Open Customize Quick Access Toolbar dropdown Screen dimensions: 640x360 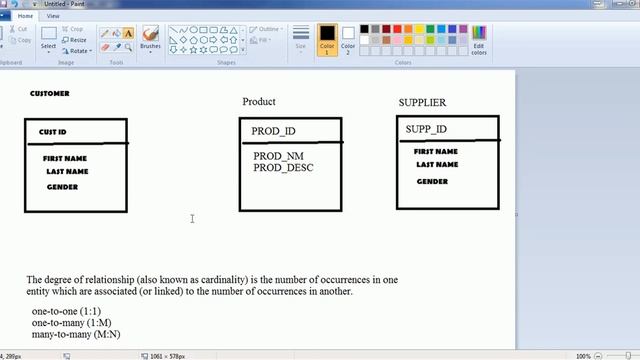click(x=34, y=4)
